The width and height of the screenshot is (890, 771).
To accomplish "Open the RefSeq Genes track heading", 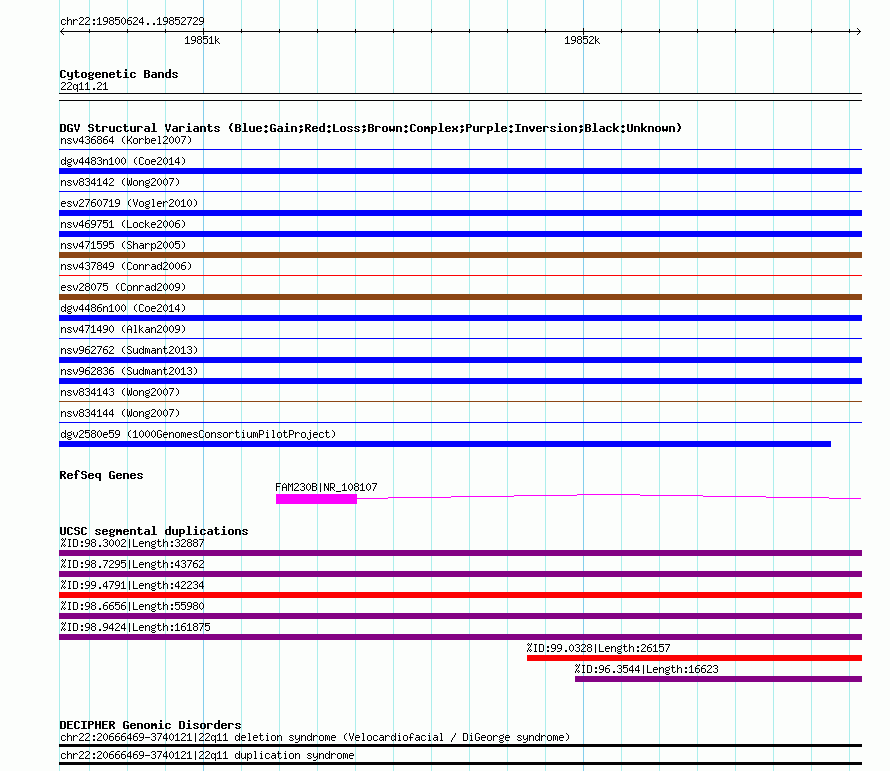I will tap(101, 475).
